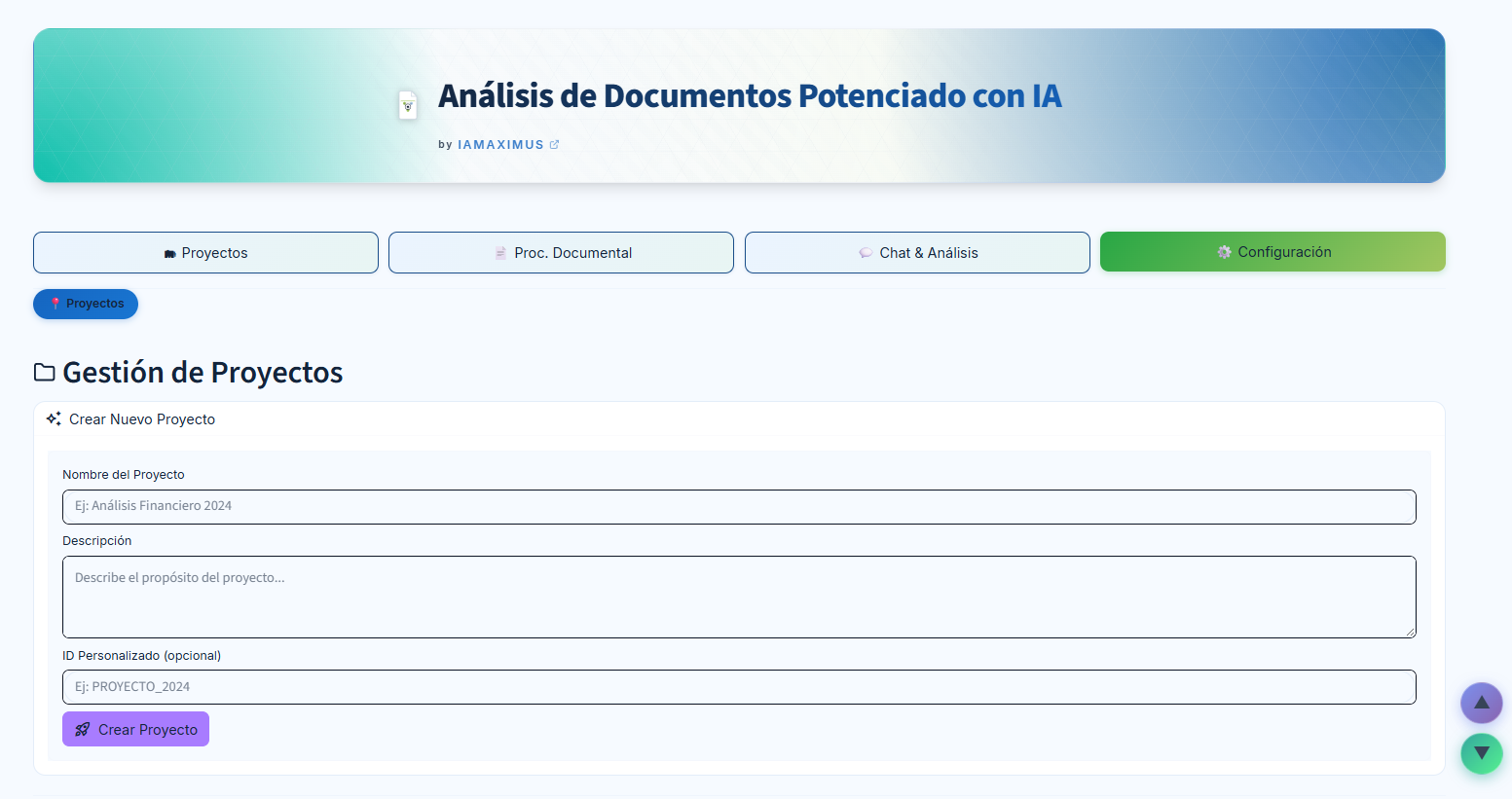Click the Gestión de Proyectos heading
1512x799 pixels.
coord(203,373)
